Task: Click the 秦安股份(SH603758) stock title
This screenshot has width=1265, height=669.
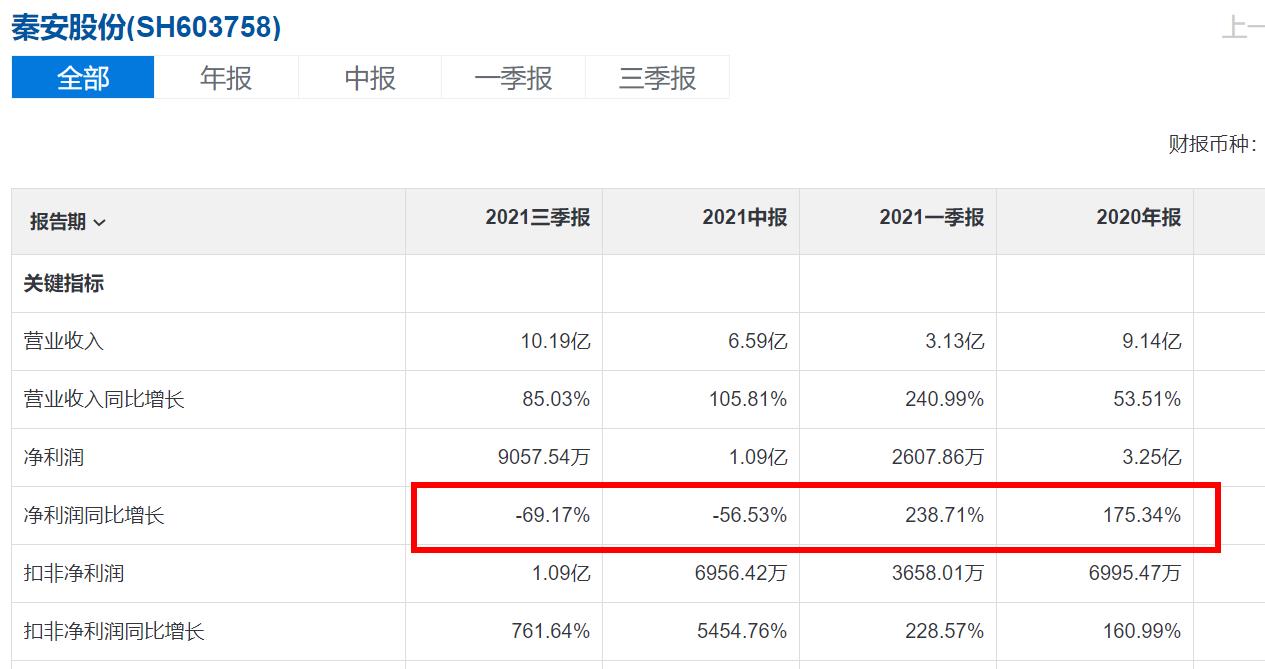Action: 146,27
